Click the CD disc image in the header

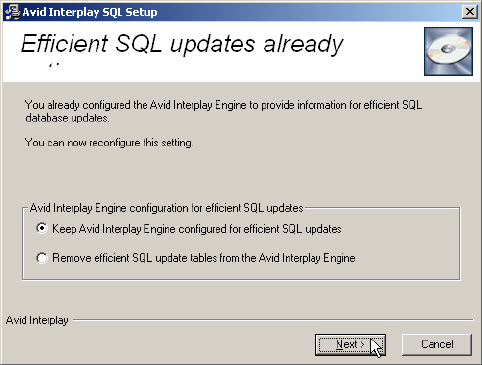click(448, 51)
